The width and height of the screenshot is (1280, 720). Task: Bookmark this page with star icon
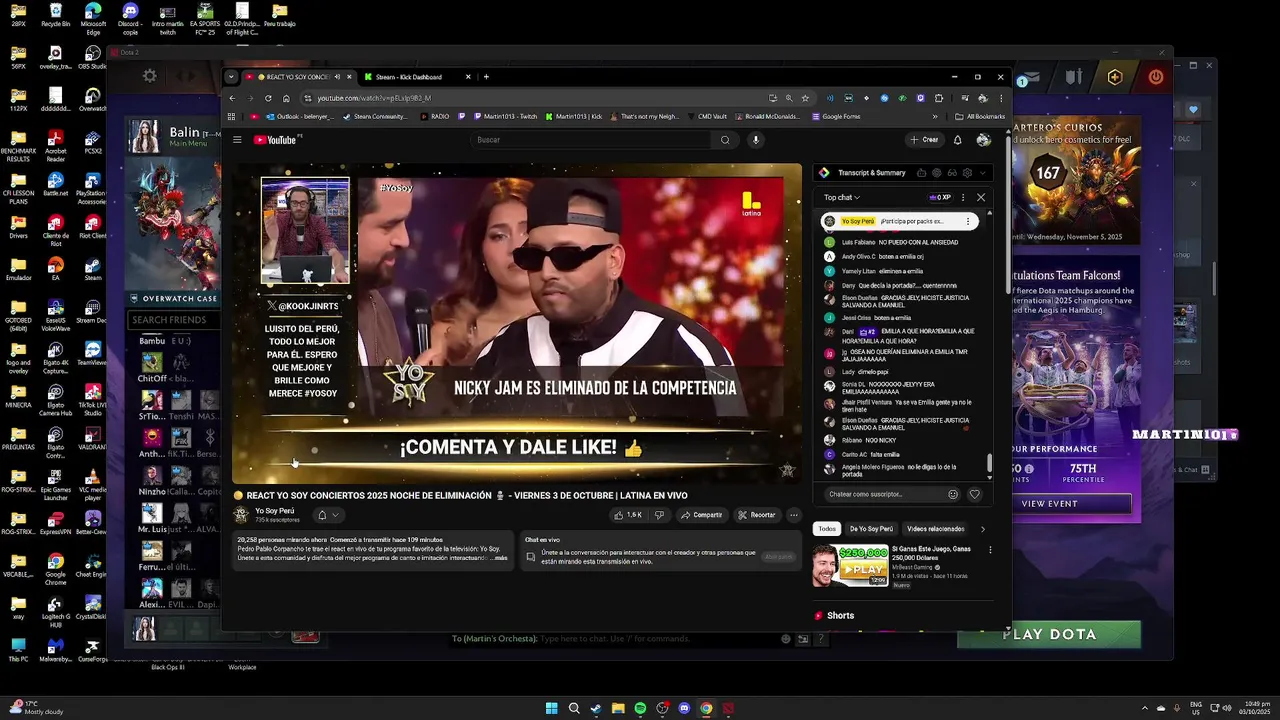805,98
